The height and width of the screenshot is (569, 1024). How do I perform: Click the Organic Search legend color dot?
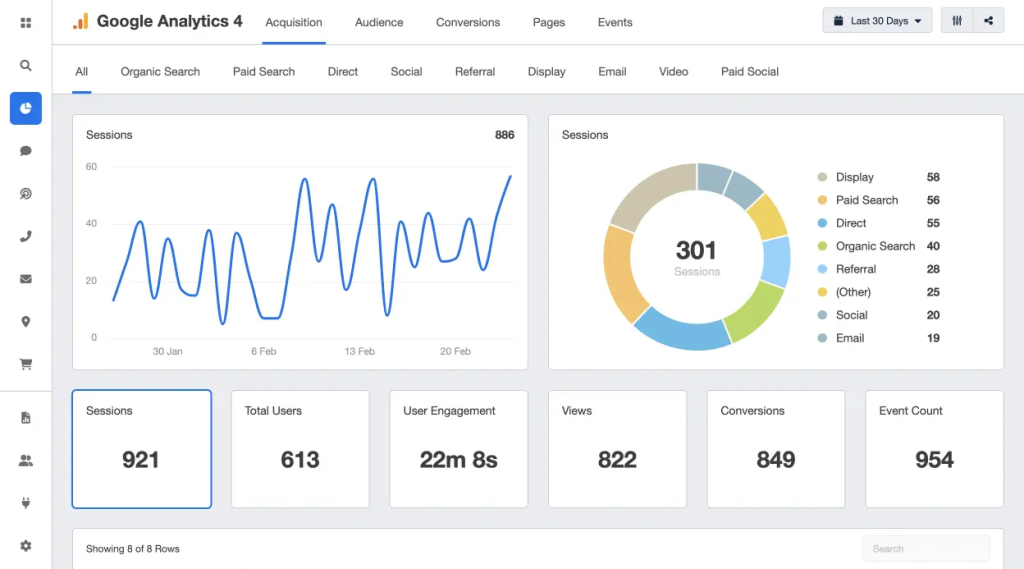tap(822, 246)
